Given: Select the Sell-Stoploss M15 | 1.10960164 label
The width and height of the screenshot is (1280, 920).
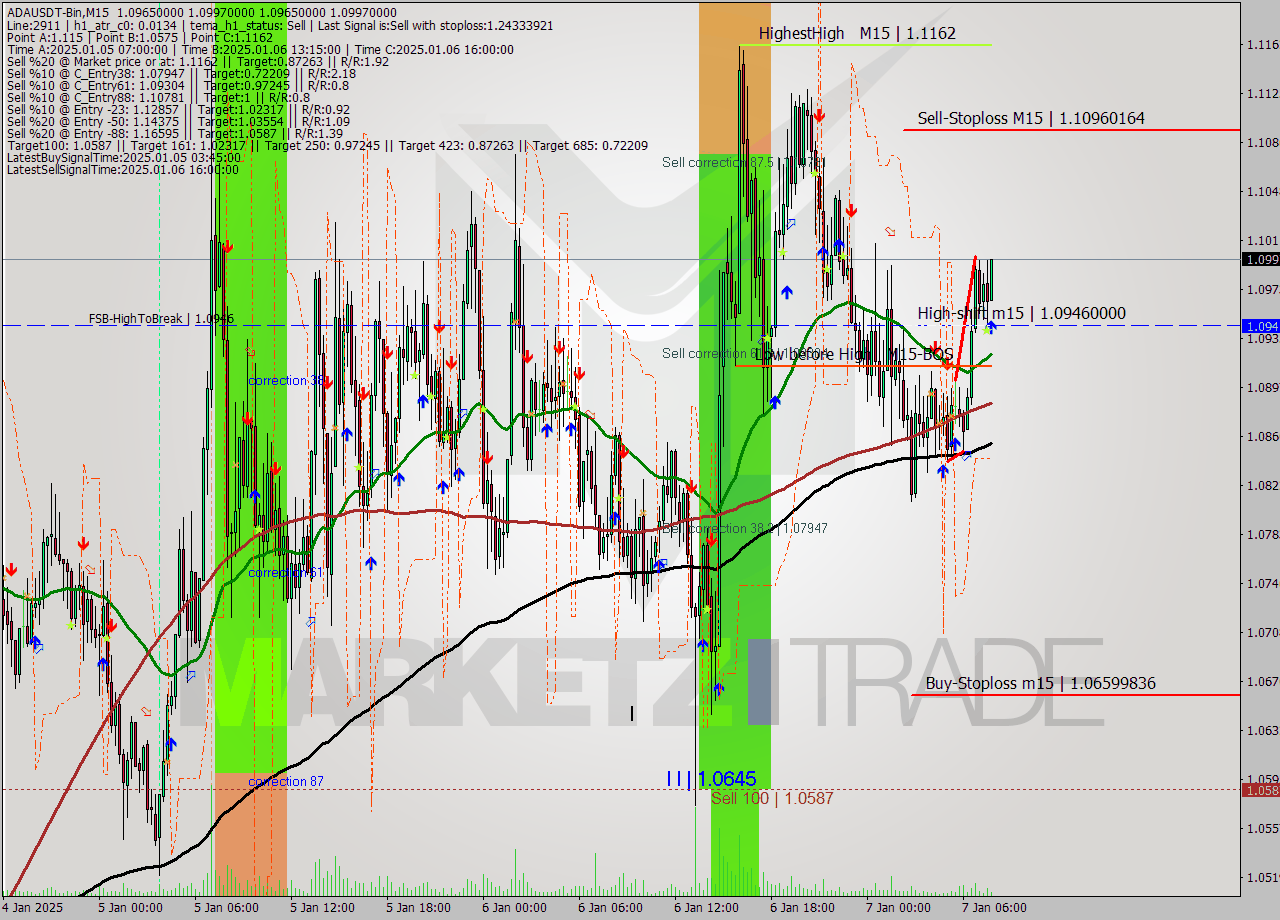Looking at the screenshot, I should 1031,118.
